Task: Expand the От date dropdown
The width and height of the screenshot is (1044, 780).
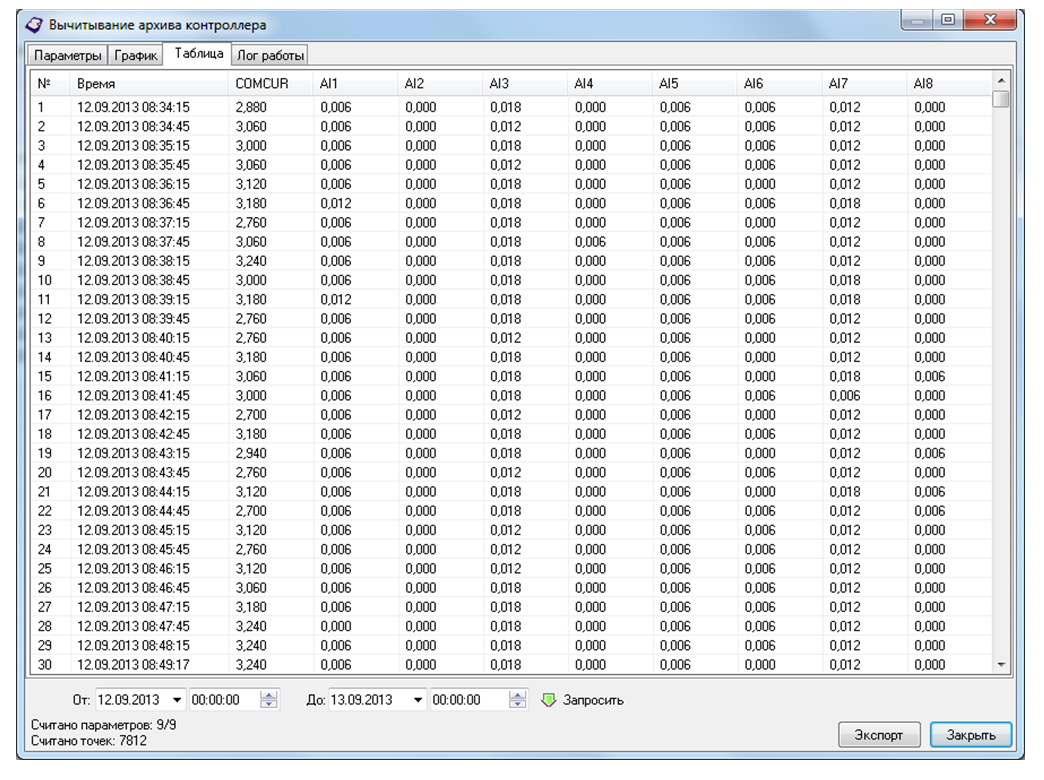Action: [x=178, y=700]
